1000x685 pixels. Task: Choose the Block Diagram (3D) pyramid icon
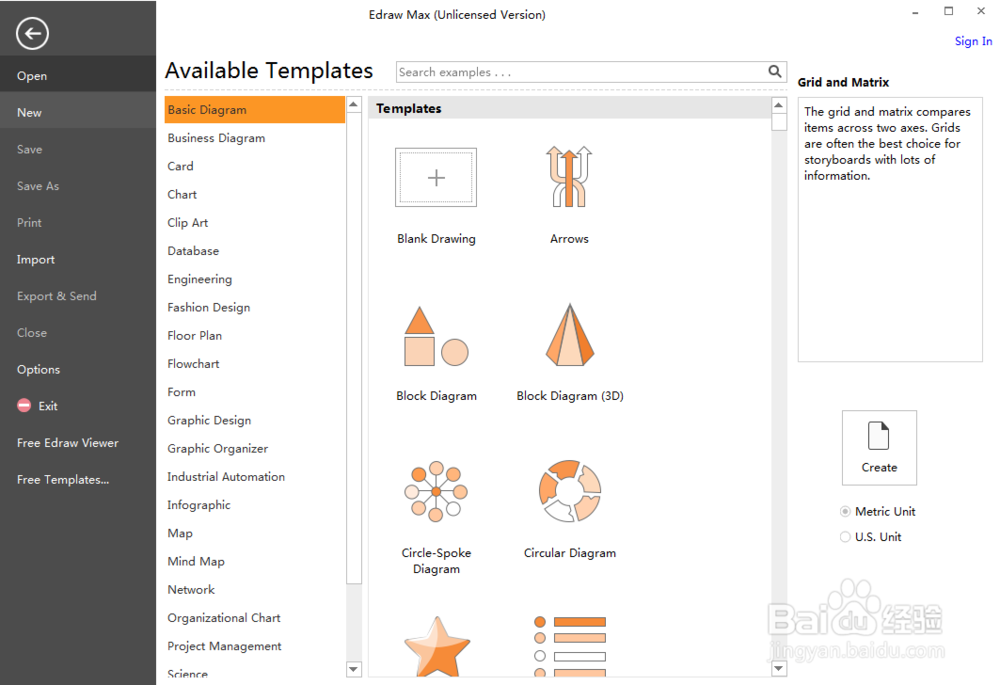570,335
